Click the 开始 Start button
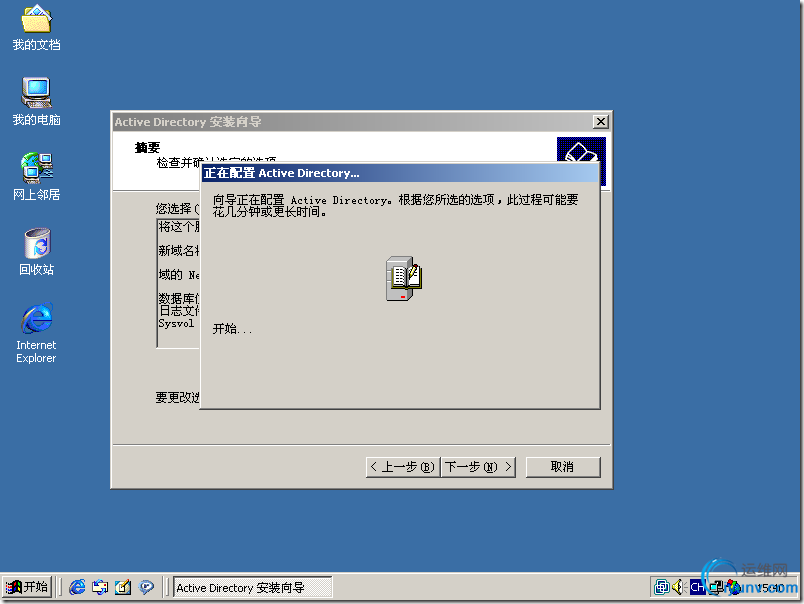Image resolution: width=804 pixels, height=604 pixels. [27, 587]
